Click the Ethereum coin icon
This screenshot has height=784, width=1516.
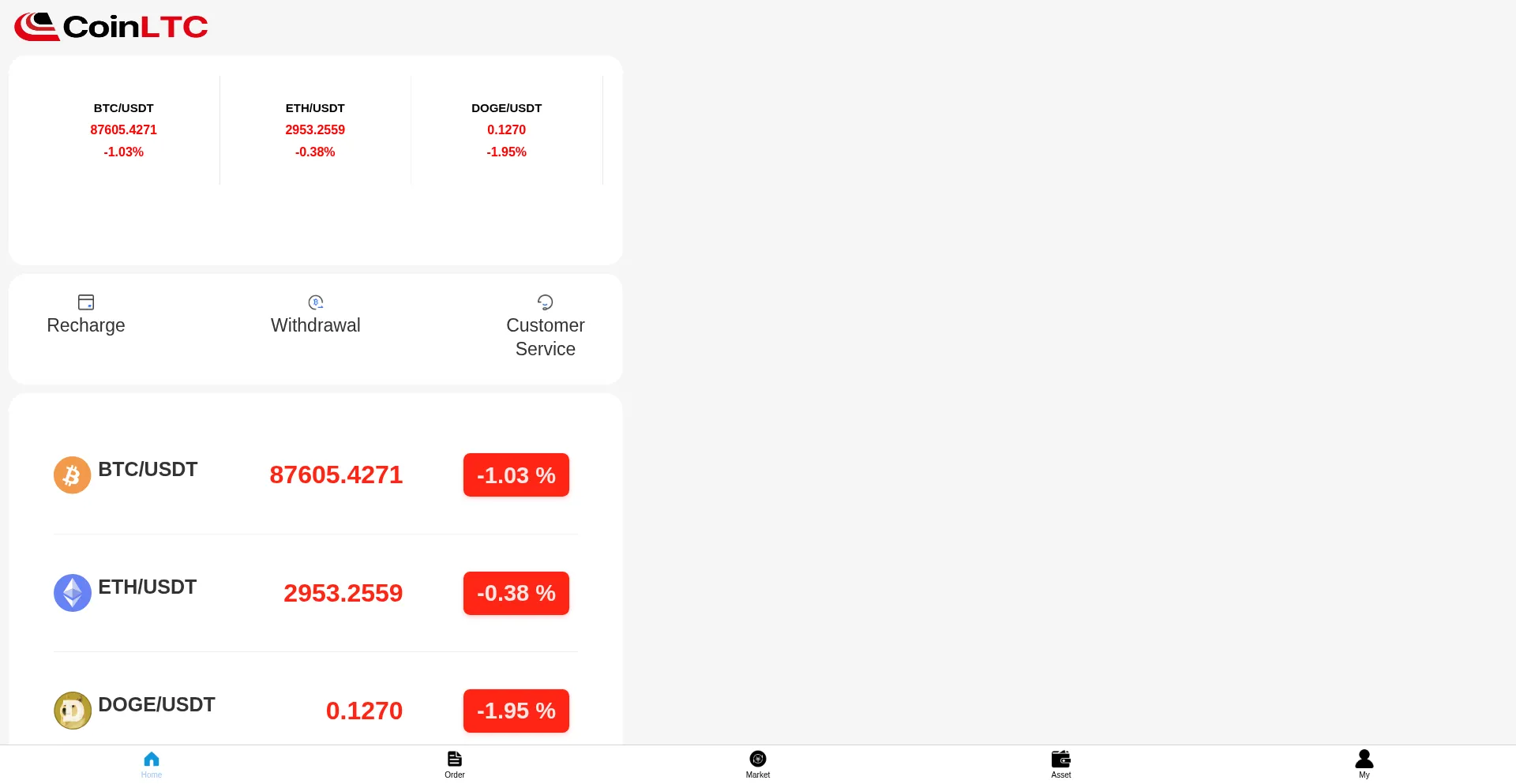pos(73,593)
